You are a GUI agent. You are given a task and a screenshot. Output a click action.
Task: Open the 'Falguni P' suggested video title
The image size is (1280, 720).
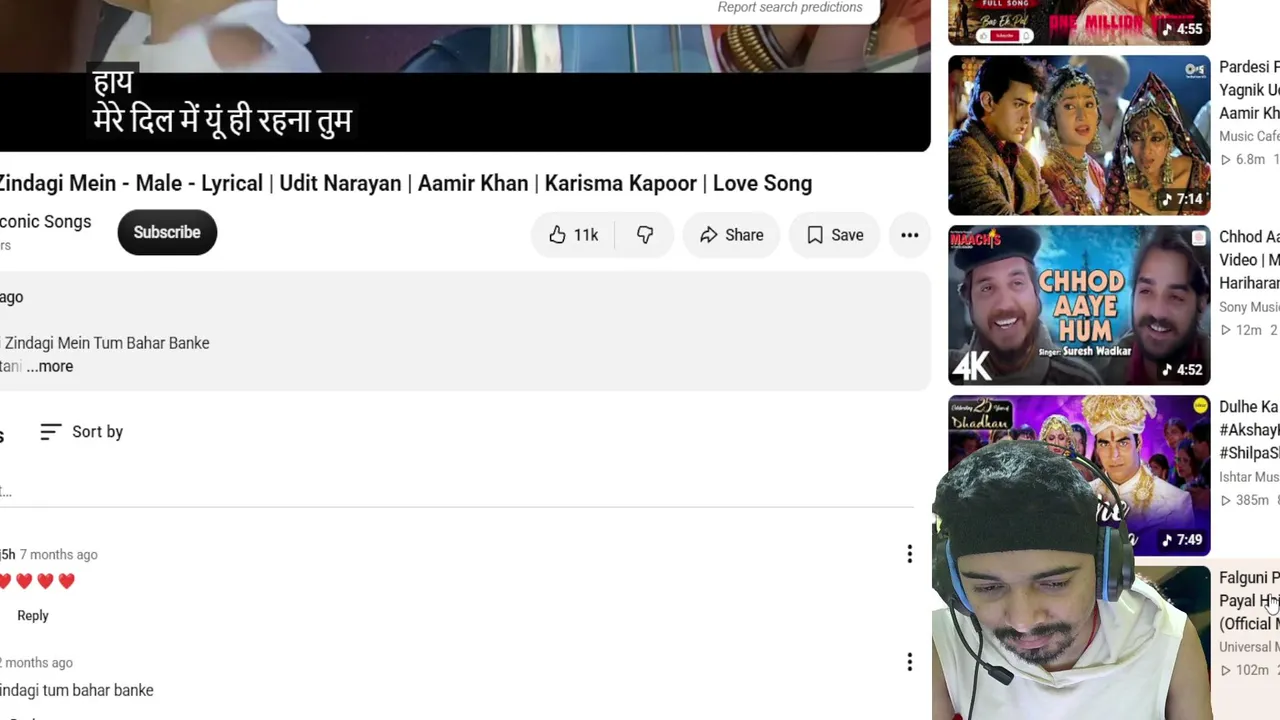point(1249,600)
